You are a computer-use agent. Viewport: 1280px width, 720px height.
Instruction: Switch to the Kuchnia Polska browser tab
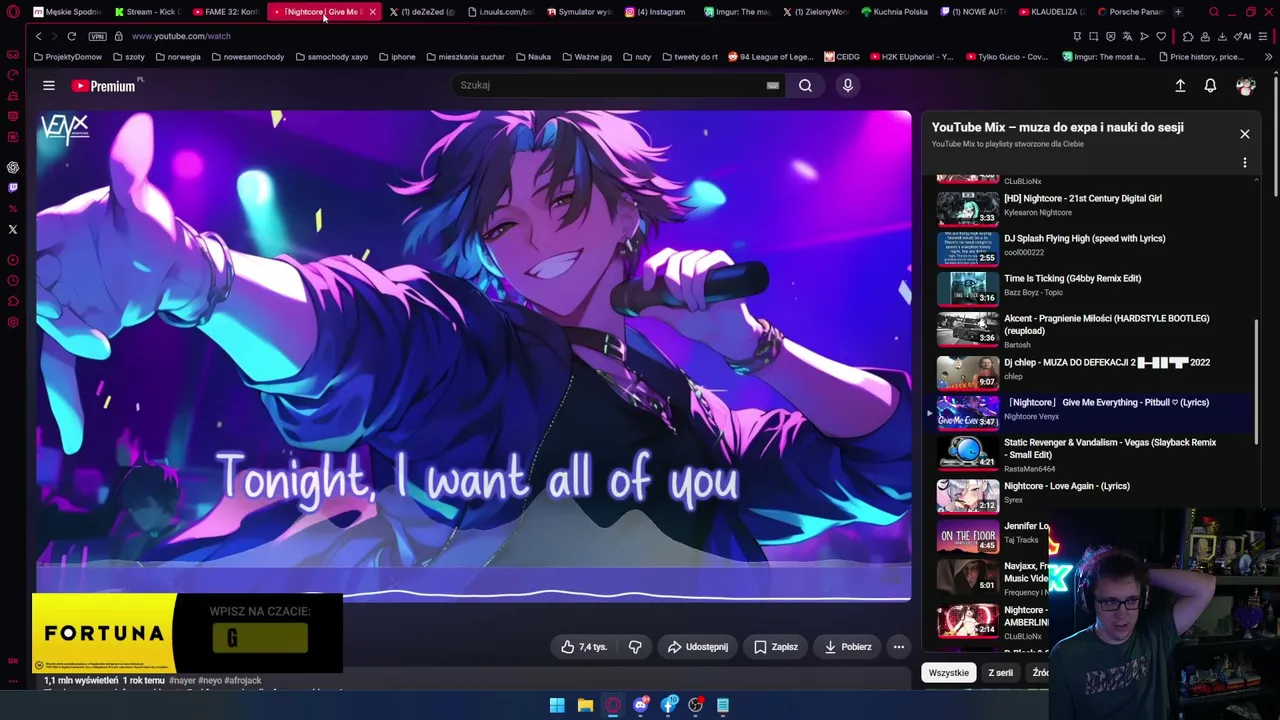point(895,12)
